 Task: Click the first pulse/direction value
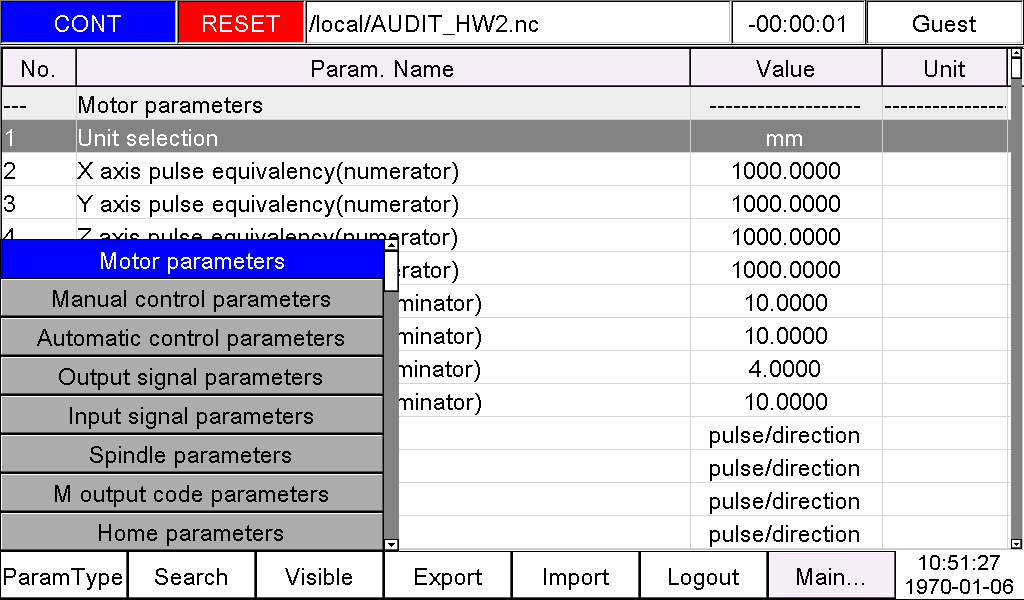[x=785, y=435]
